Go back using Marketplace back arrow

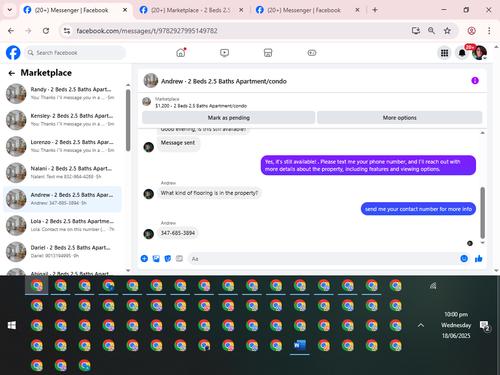[12, 73]
